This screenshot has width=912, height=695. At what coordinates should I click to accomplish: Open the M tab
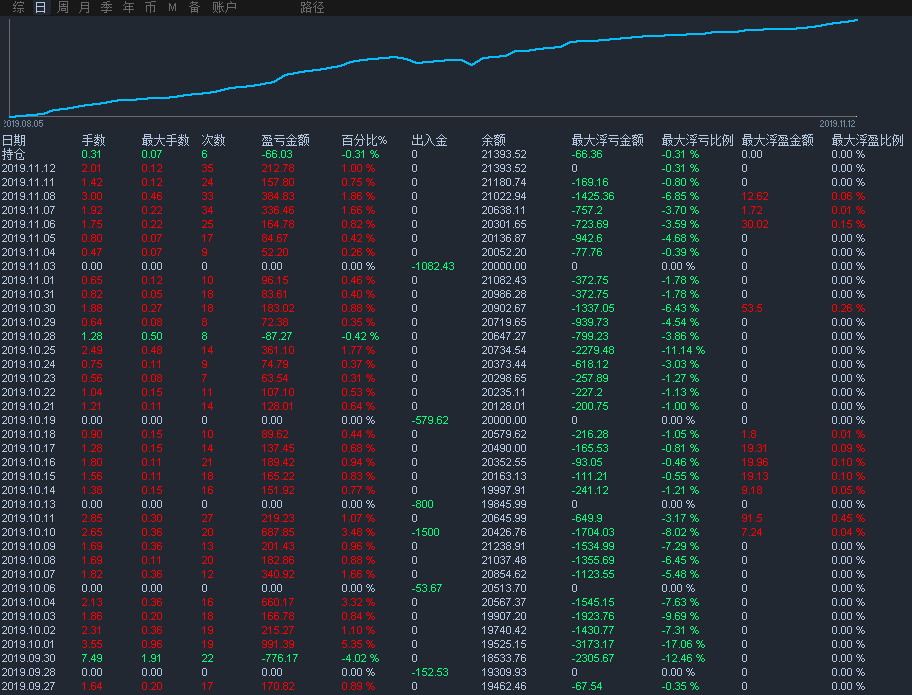(x=172, y=8)
